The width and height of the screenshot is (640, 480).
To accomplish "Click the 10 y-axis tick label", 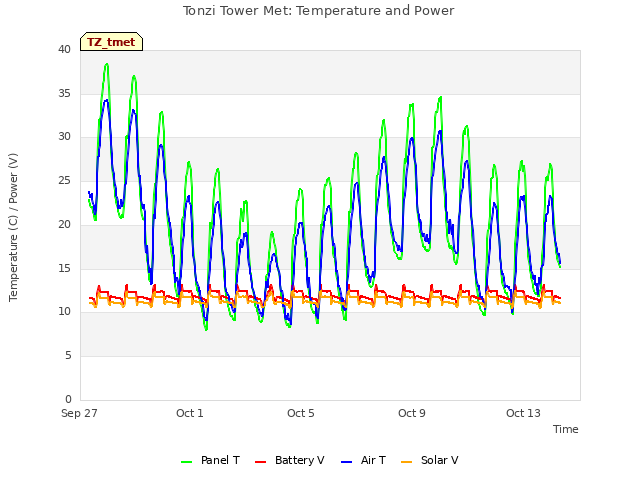I will click(x=64, y=311).
